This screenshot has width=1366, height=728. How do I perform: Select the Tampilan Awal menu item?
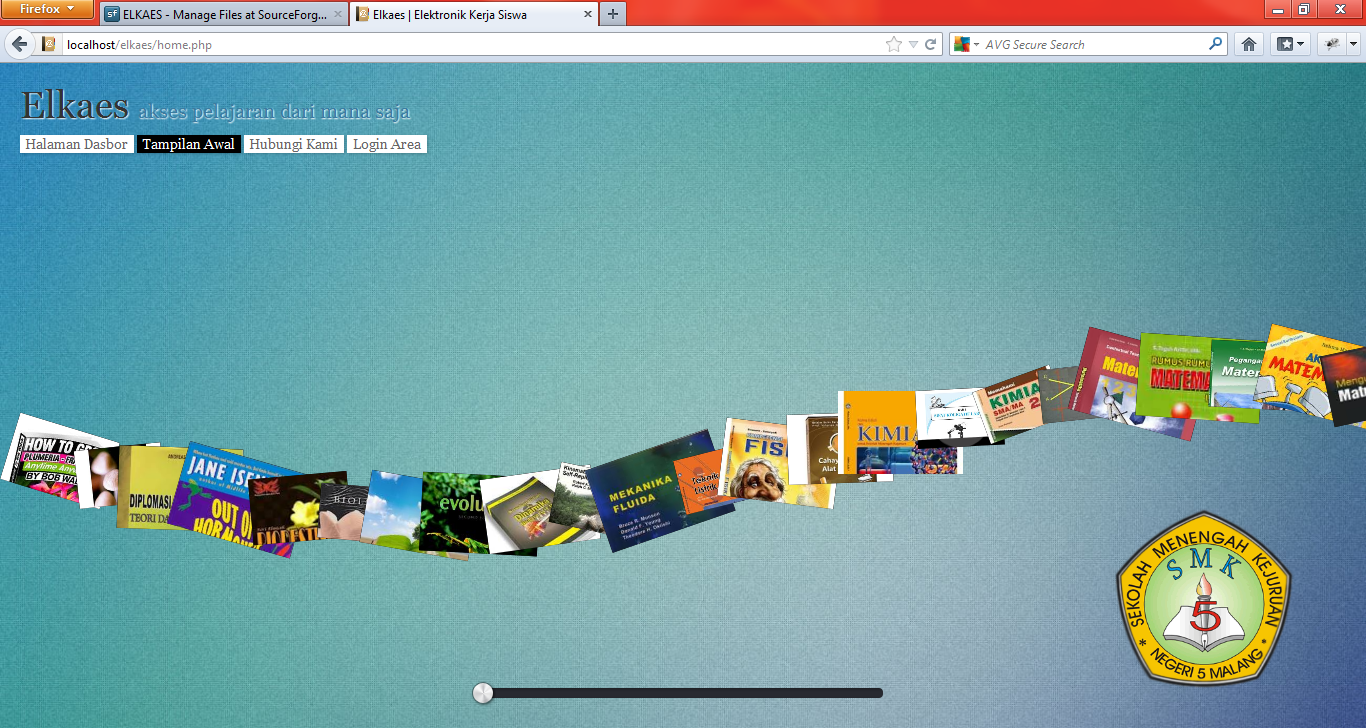point(189,144)
